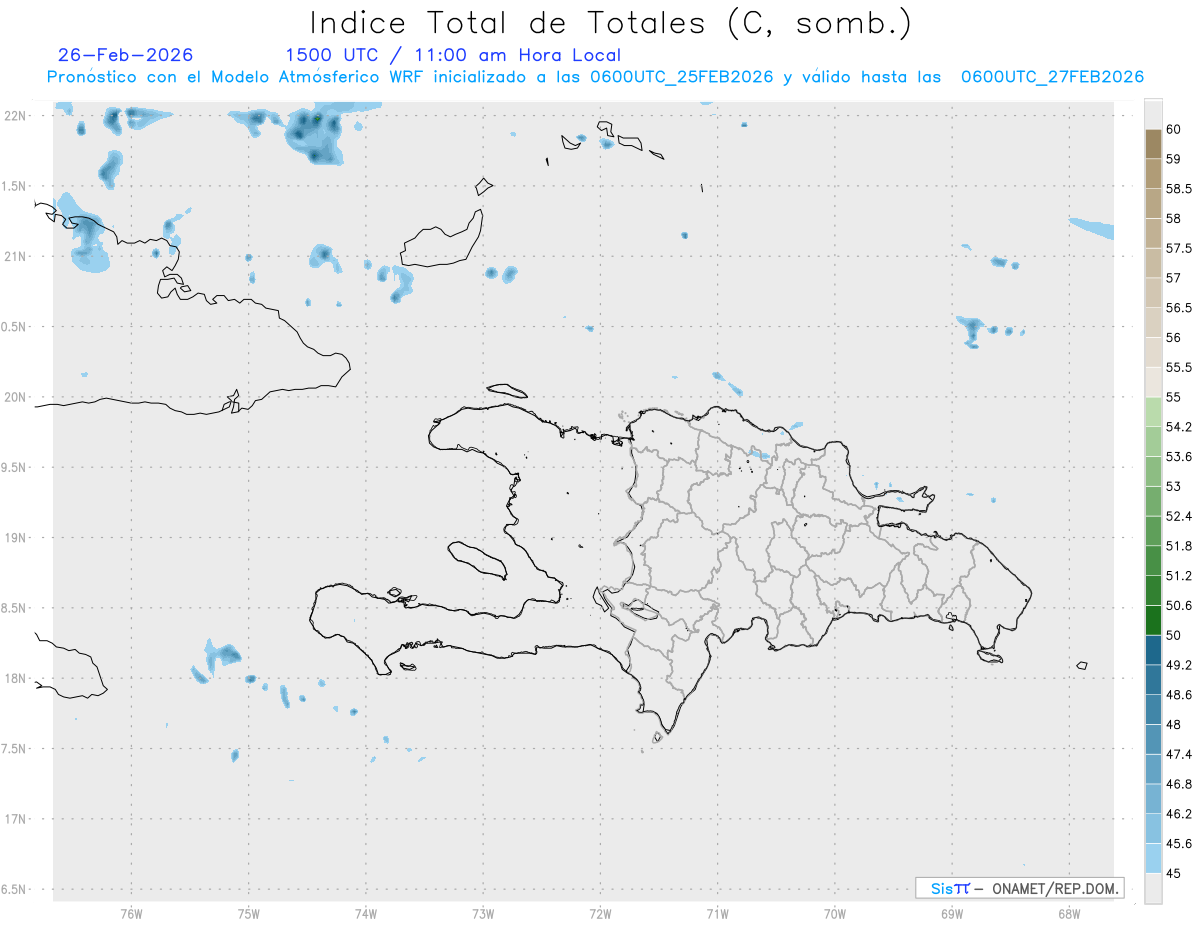Click the 69W longitude axis label
The width and height of the screenshot is (1200, 927).
[x=951, y=913]
